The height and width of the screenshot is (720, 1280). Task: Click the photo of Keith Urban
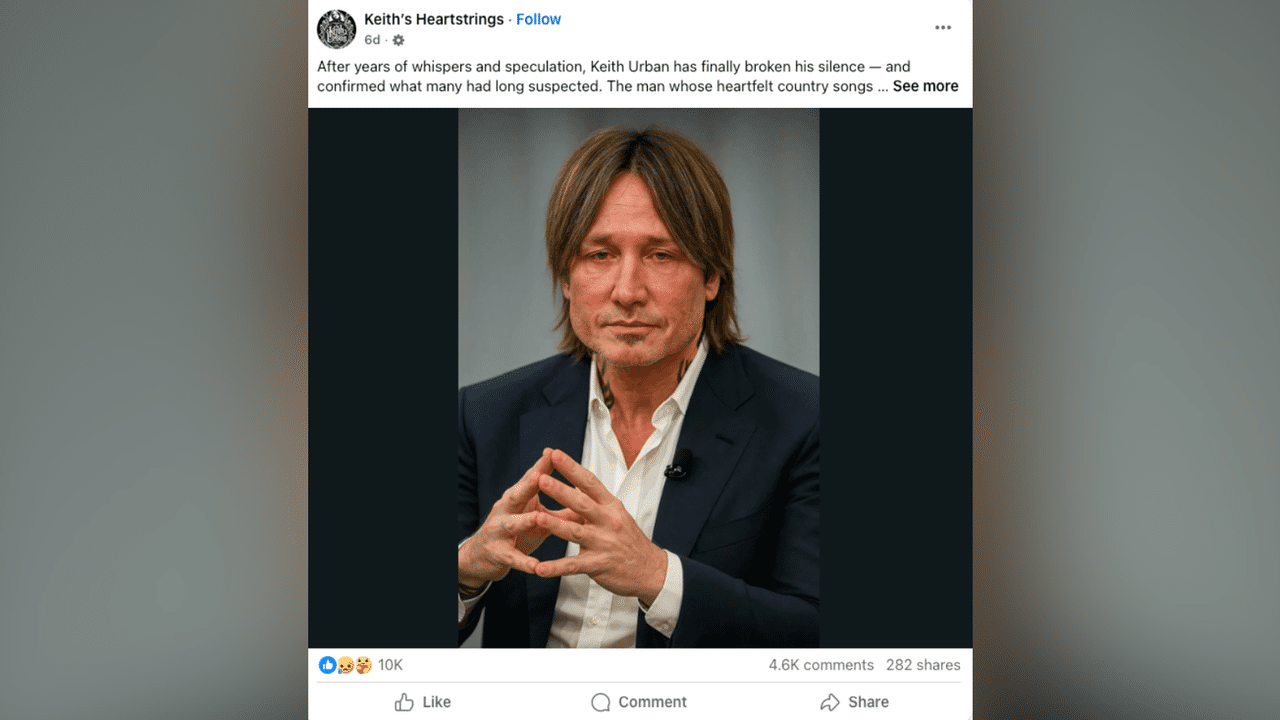click(639, 375)
